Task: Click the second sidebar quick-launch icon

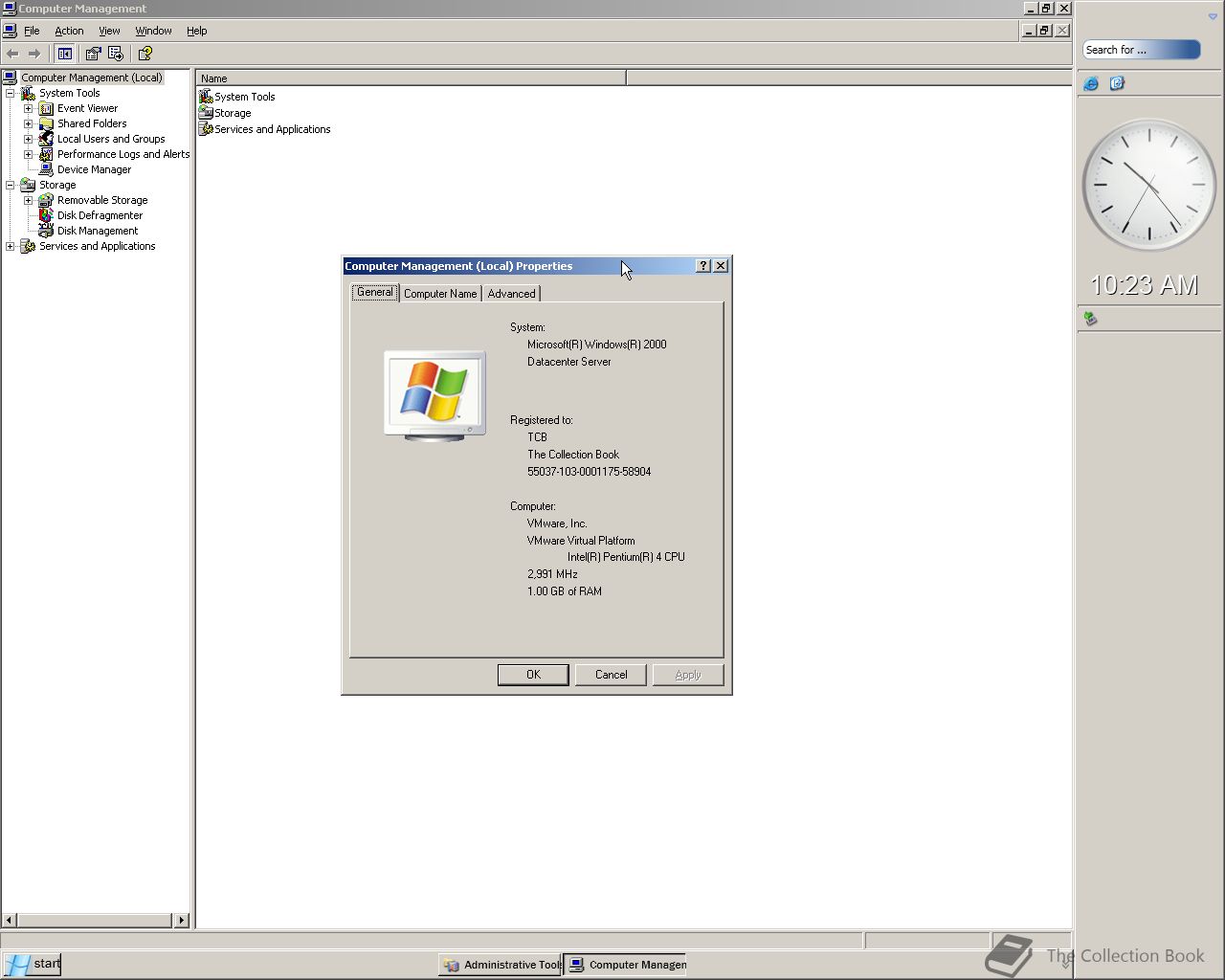Action: 1117,84
